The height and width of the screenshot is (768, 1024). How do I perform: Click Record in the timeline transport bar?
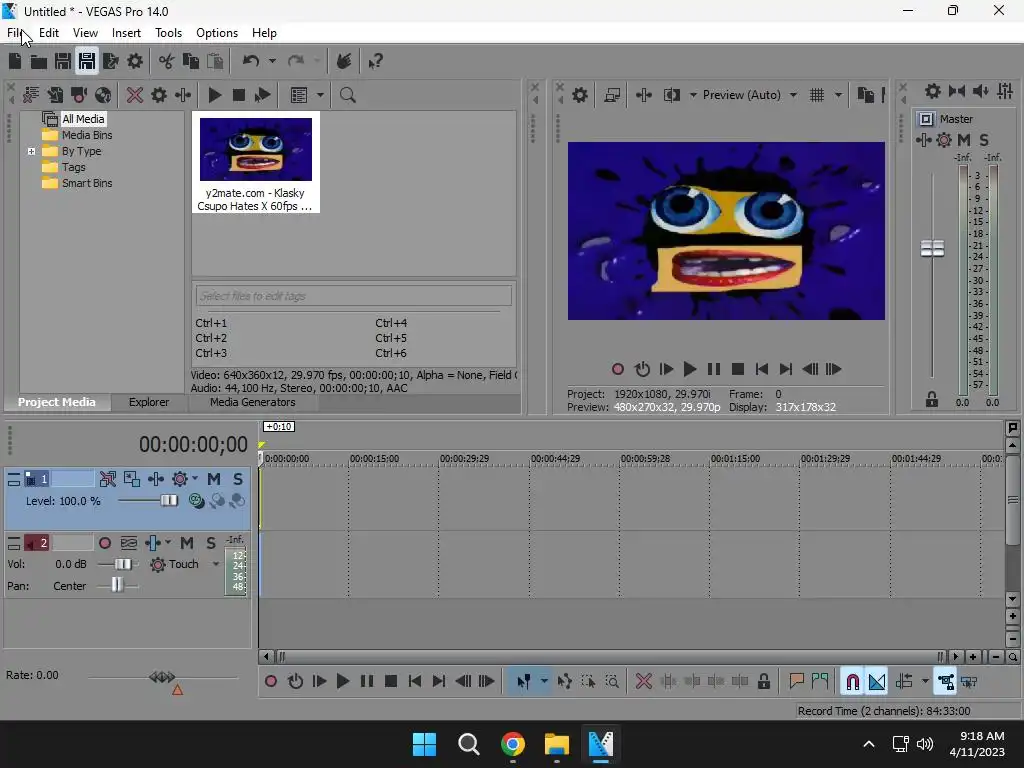pyautogui.click(x=271, y=682)
